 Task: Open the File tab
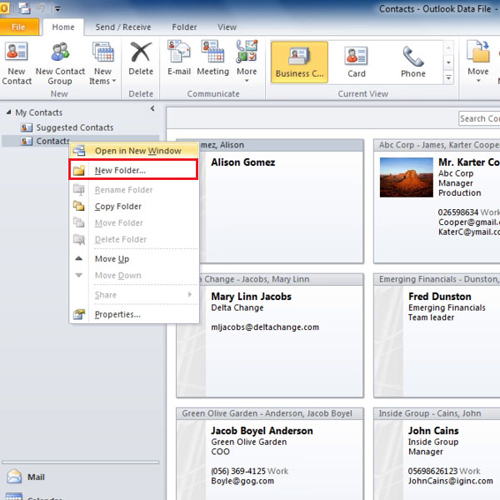19,27
